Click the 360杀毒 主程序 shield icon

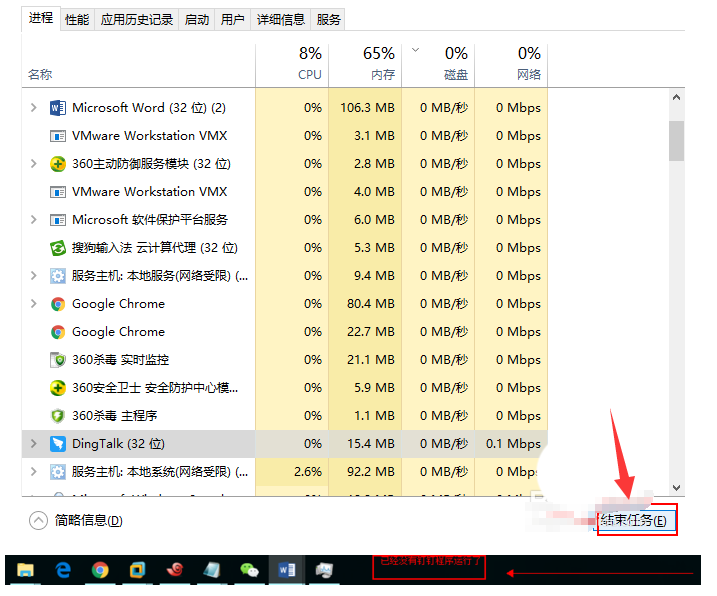click(58, 416)
